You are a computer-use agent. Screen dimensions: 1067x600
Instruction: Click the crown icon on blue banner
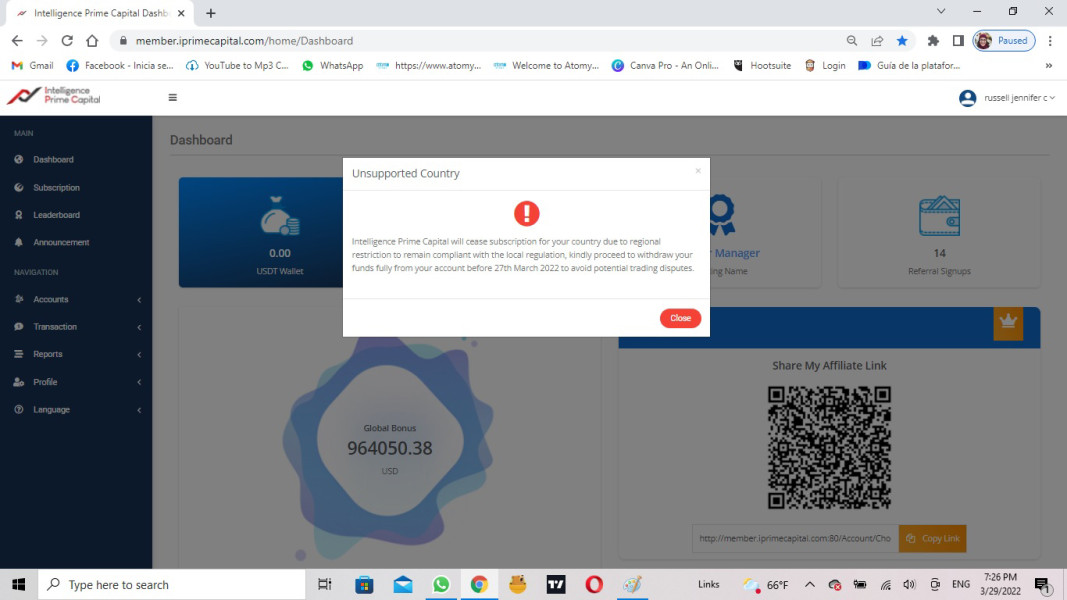[x=1008, y=321]
